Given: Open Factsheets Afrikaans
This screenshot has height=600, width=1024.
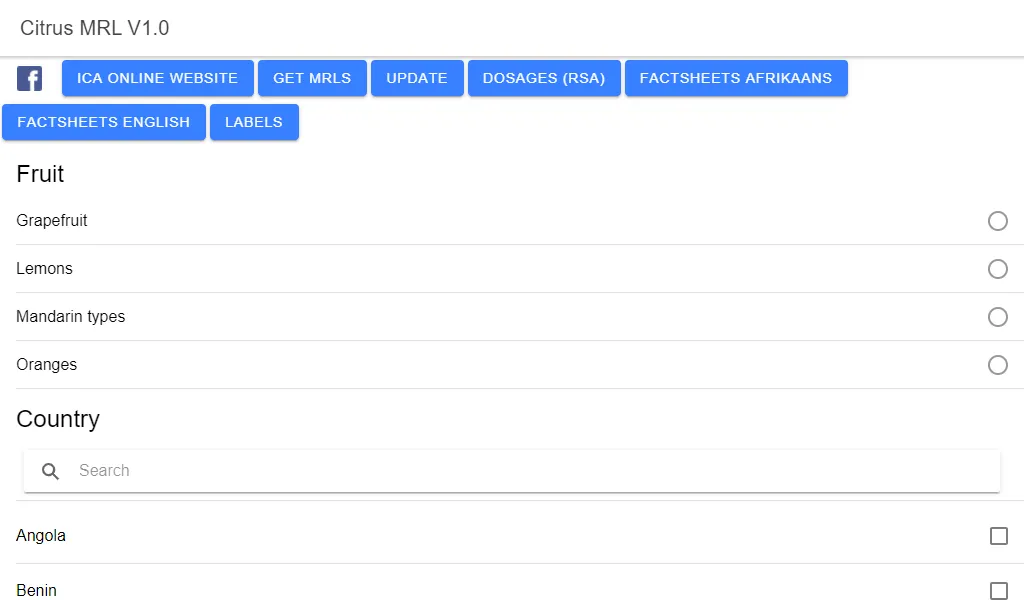Looking at the screenshot, I should (736, 78).
